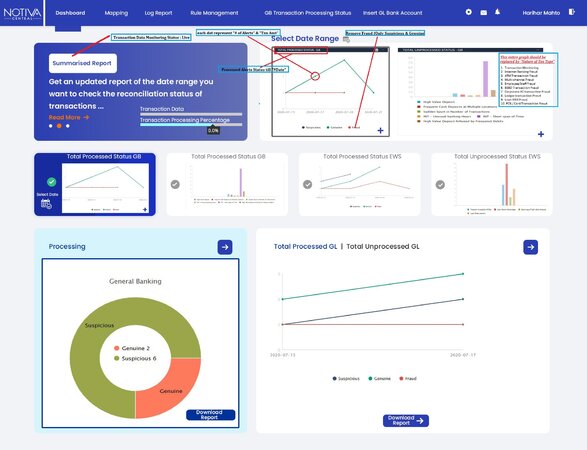Viewport: 587px width, 450px height.
Task: Open the Log Report menu item
Action: point(158,13)
